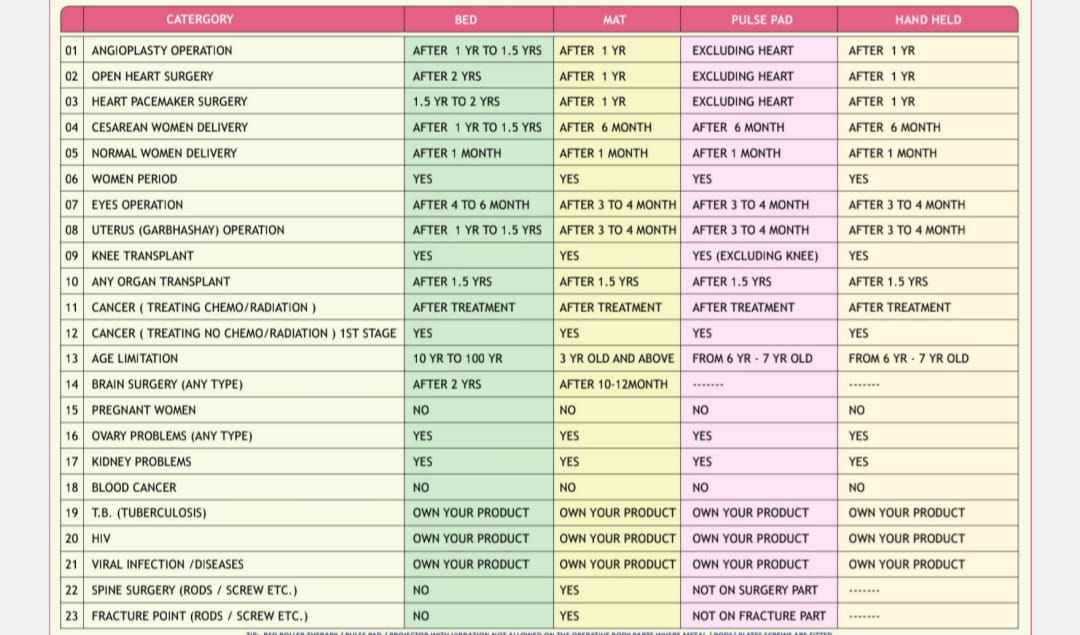Click the CESAREAN WOMEN DELIVERY category
Image resolution: width=1080 pixels, height=635 pixels.
(x=169, y=128)
